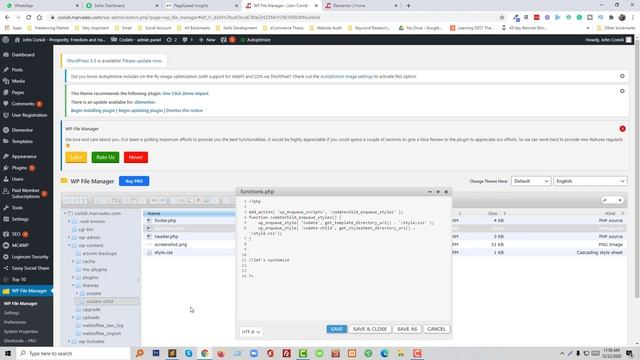Image resolution: width=640 pixels, height=360 pixels.
Task: Open Appearance in the sidebar
Action: tap(24, 156)
